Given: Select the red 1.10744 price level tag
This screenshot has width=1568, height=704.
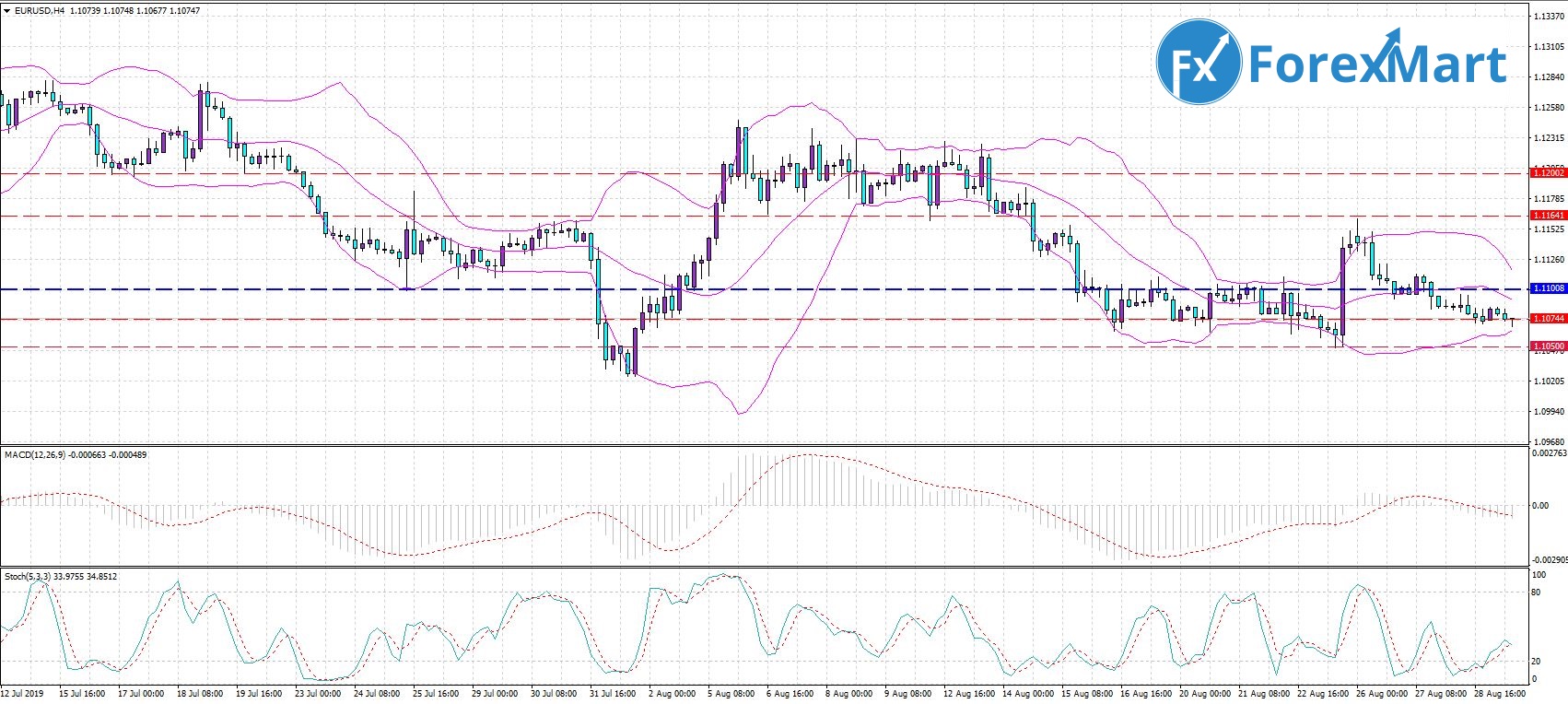Looking at the screenshot, I should (x=1547, y=319).
